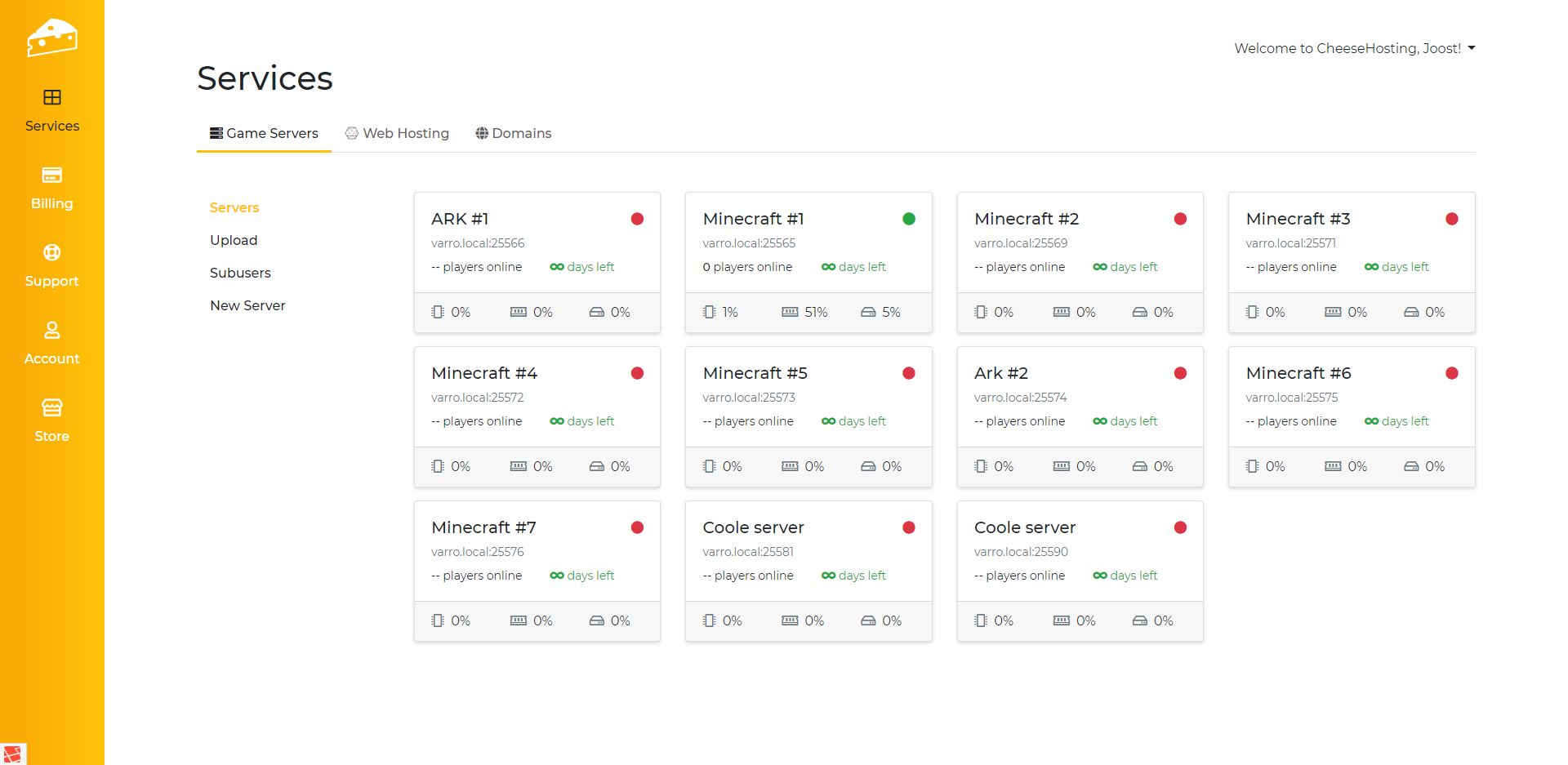Go to the Upload section
Image resolution: width=1568 pixels, height=765 pixels.
click(x=234, y=240)
